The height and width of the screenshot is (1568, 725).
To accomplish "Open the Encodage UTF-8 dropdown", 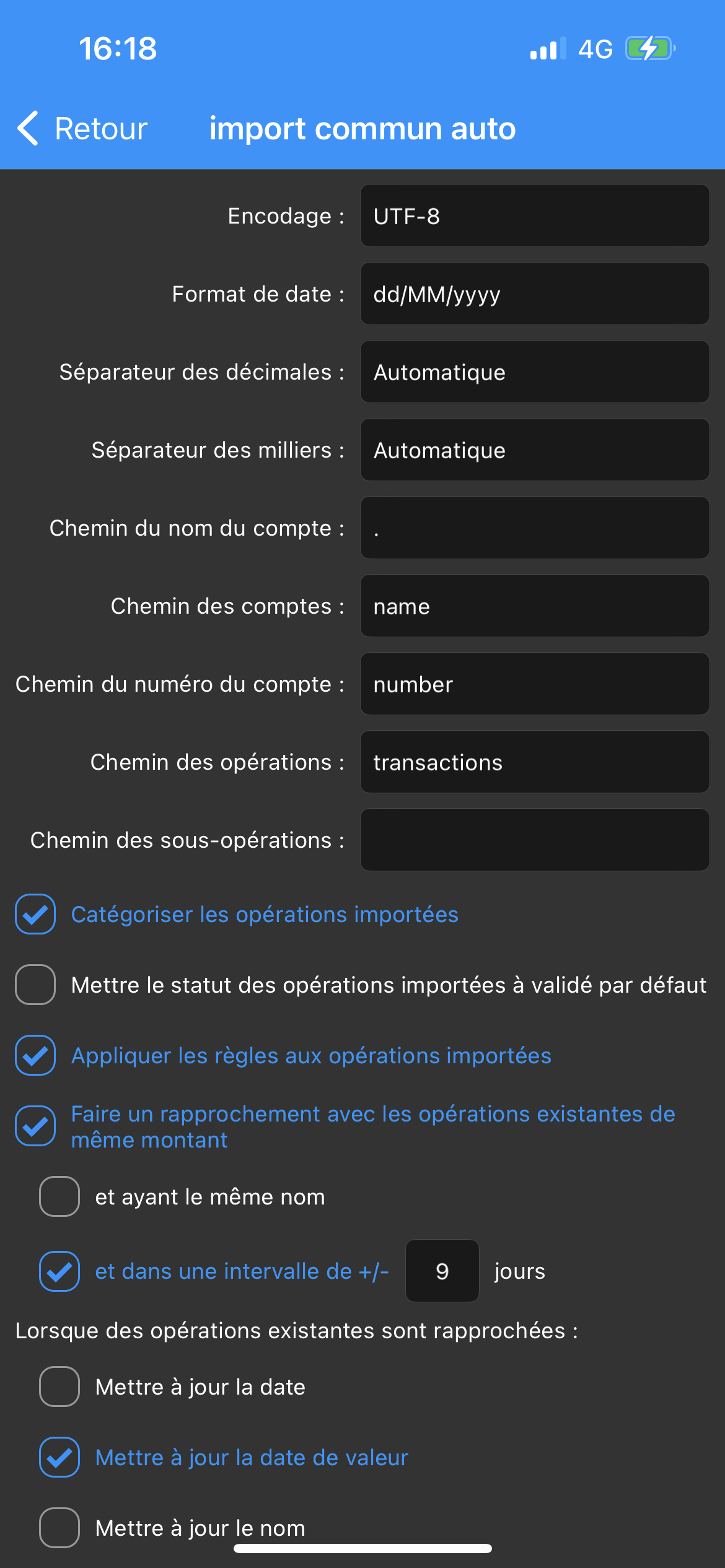I will coord(534,216).
